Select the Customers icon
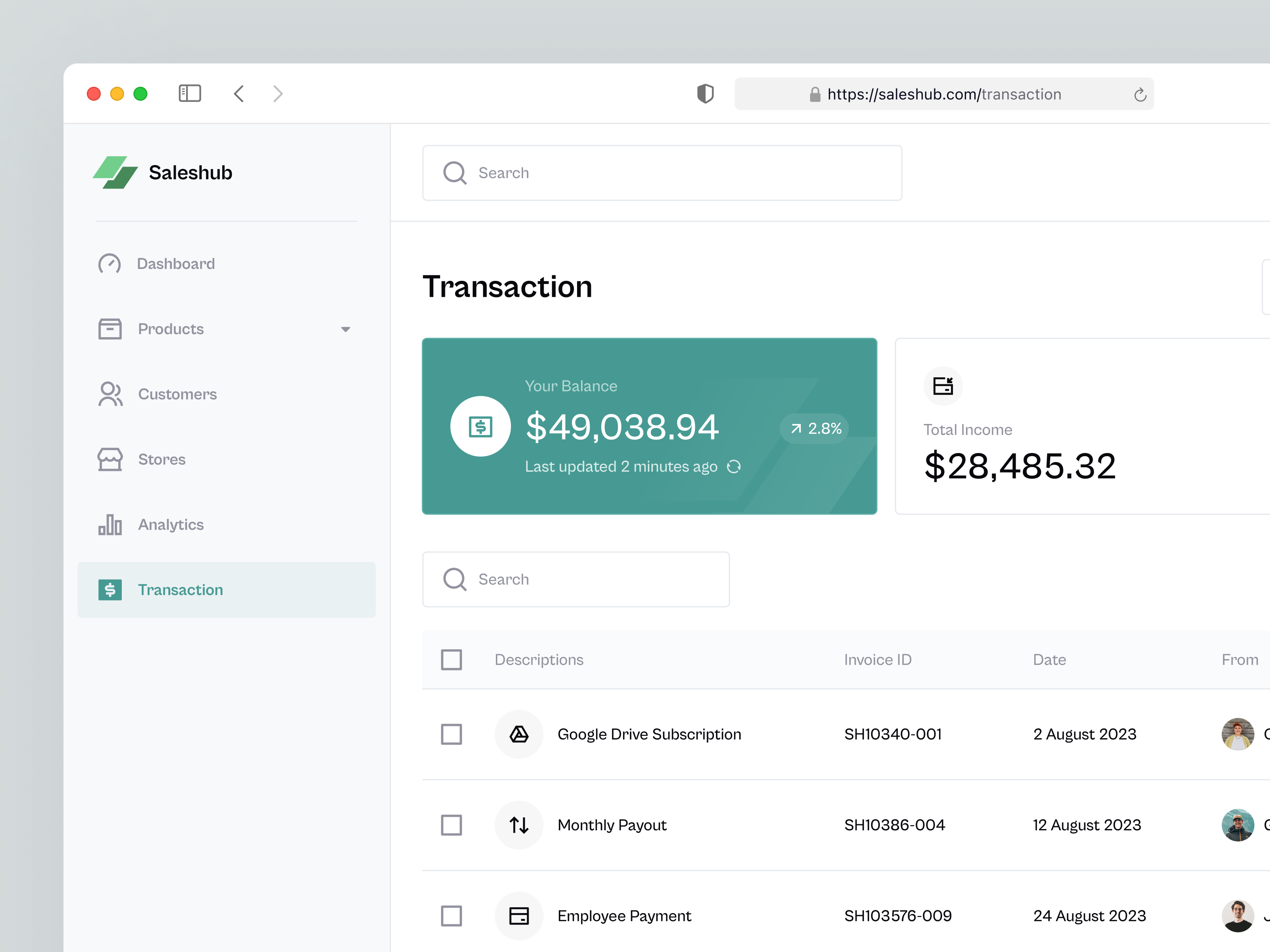This screenshot has width=1270, height=952. pos(110,394)
